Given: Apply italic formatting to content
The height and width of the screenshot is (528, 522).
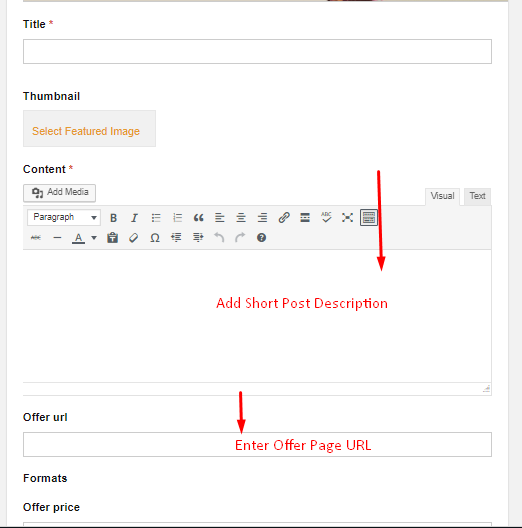Looking at the screenshot, I should (134, 218).
